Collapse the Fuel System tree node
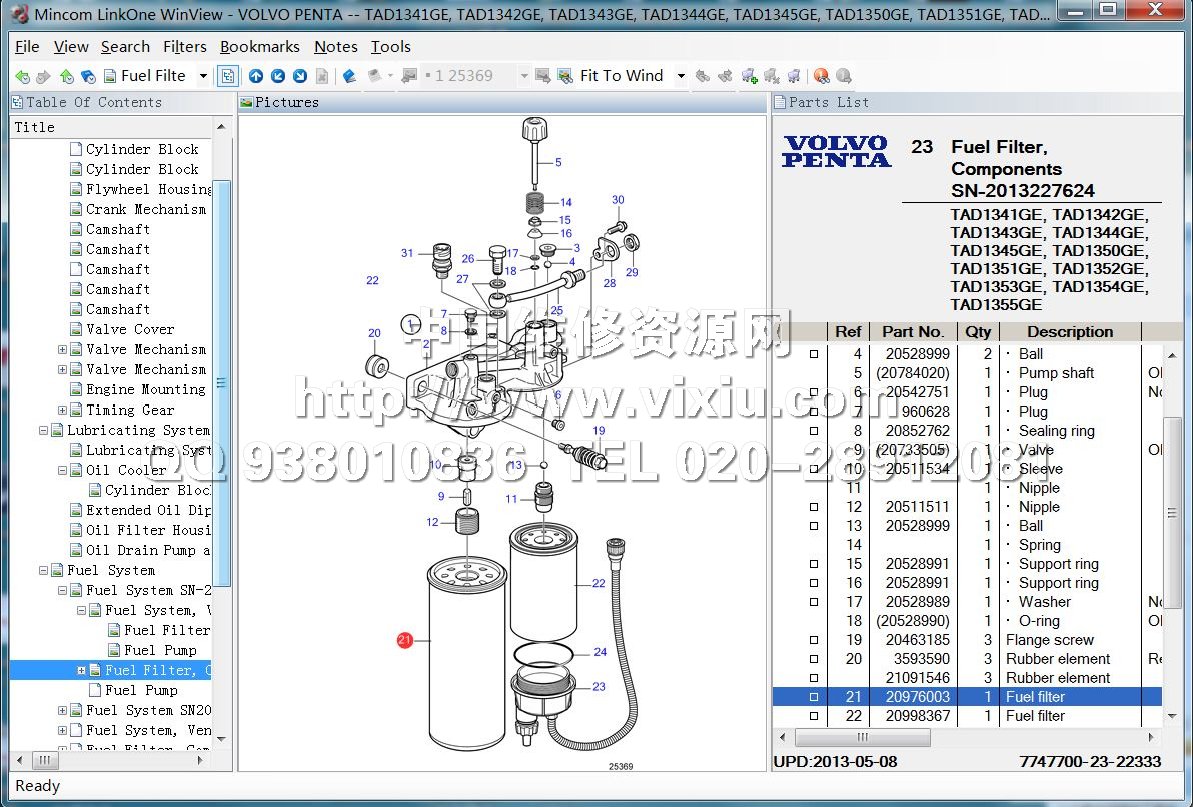The width and height of the screenshot is (1193, 807). (44, 570)
